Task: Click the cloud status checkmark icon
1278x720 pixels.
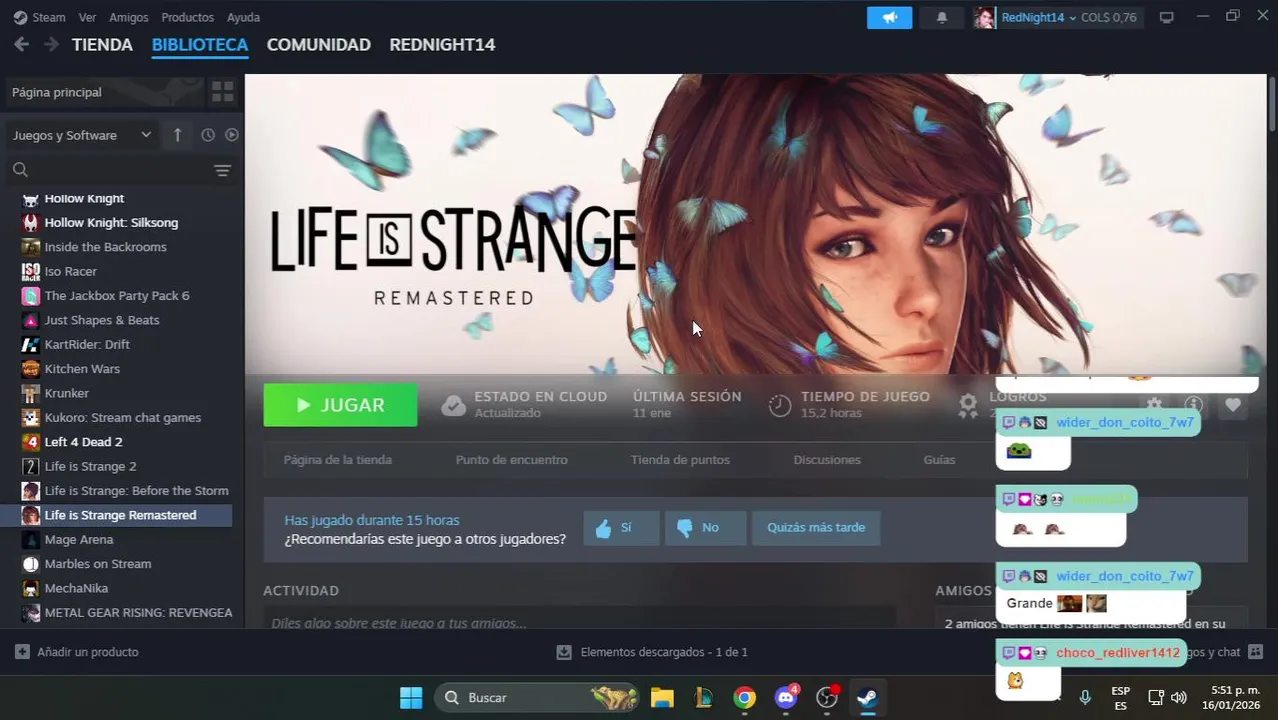Action: tap(454, 405)
